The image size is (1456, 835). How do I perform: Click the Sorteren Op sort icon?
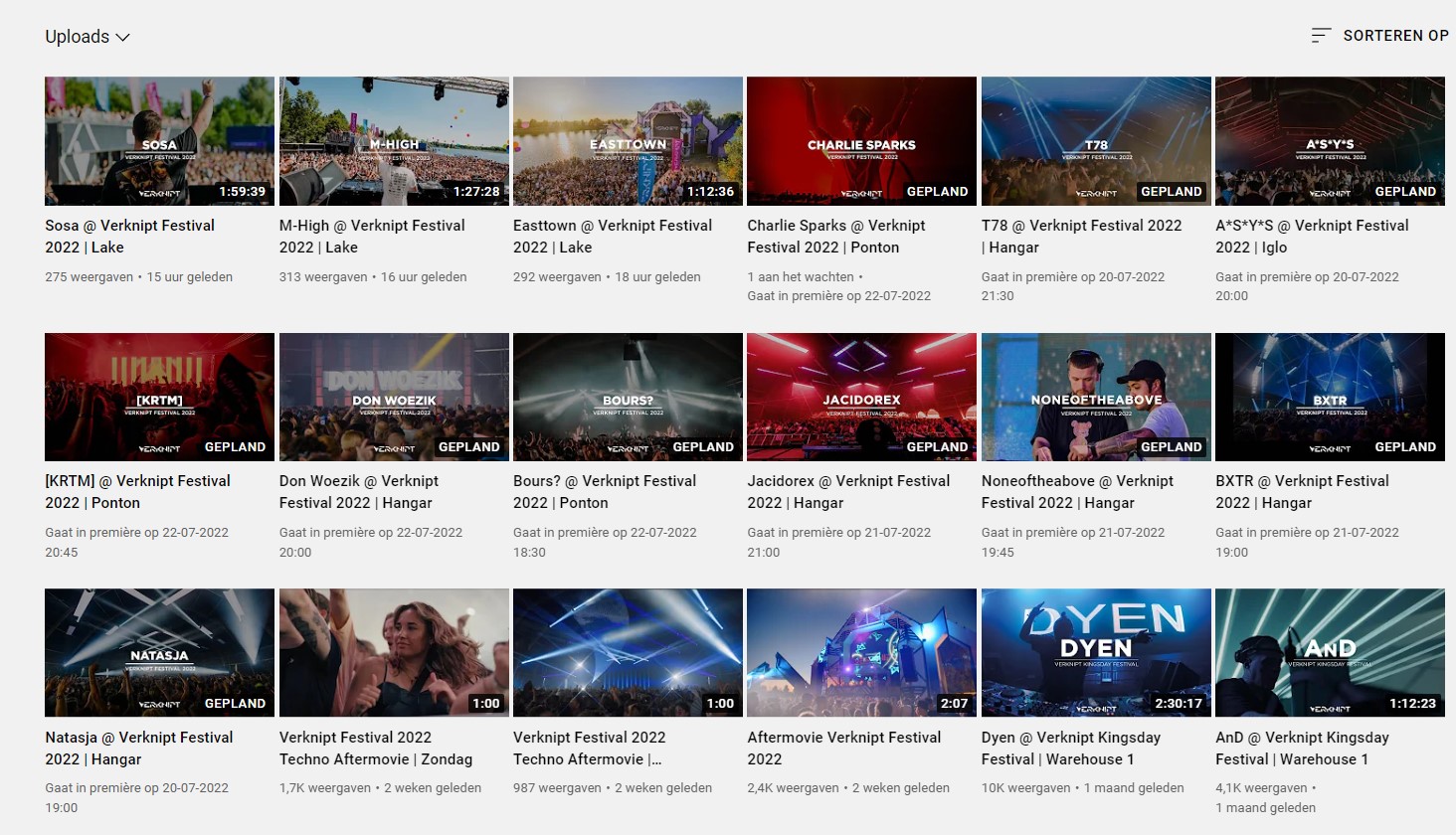[x=1321, y=36]
